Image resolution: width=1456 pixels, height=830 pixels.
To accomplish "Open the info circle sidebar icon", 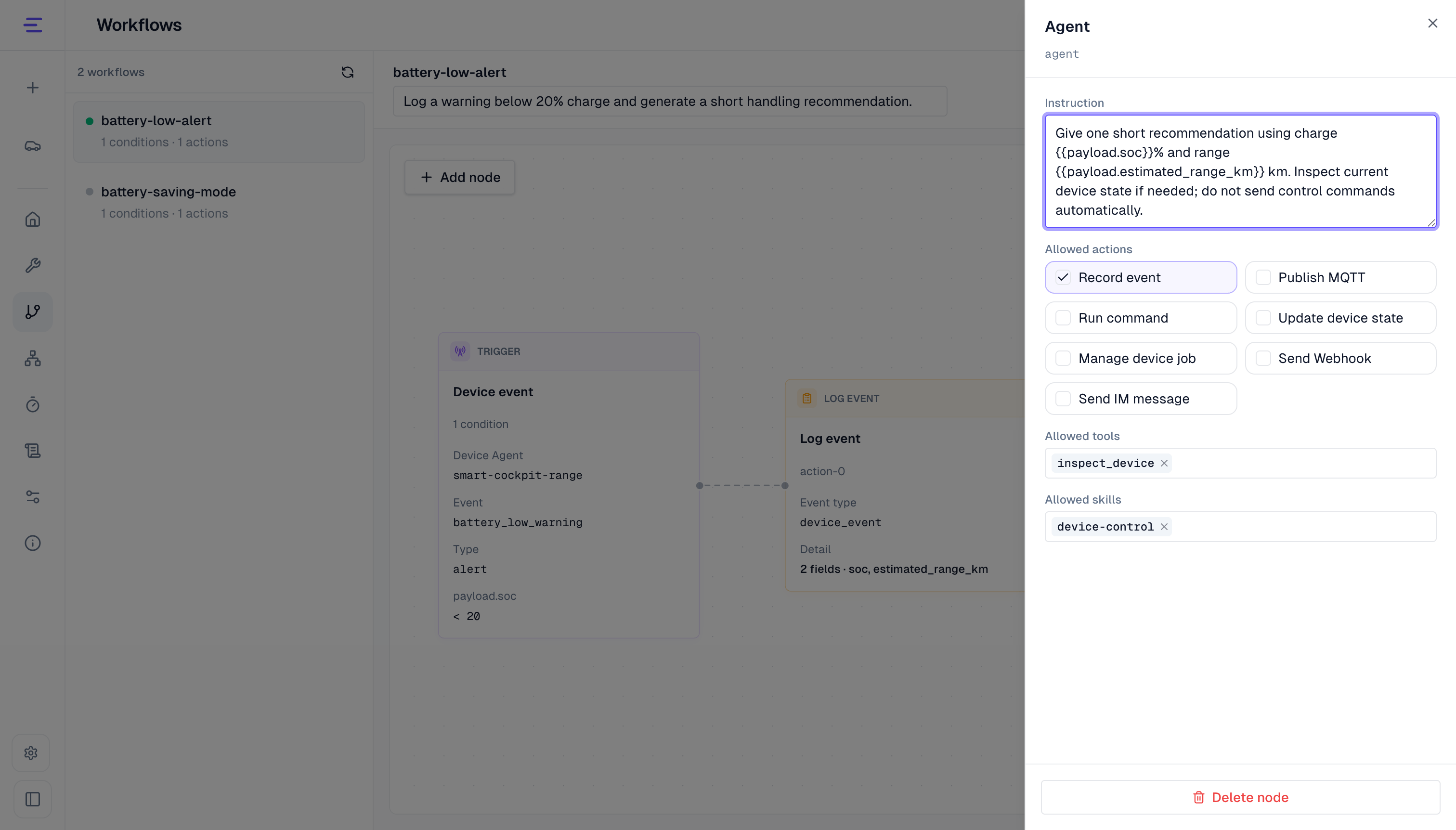I will coord(32,543).
